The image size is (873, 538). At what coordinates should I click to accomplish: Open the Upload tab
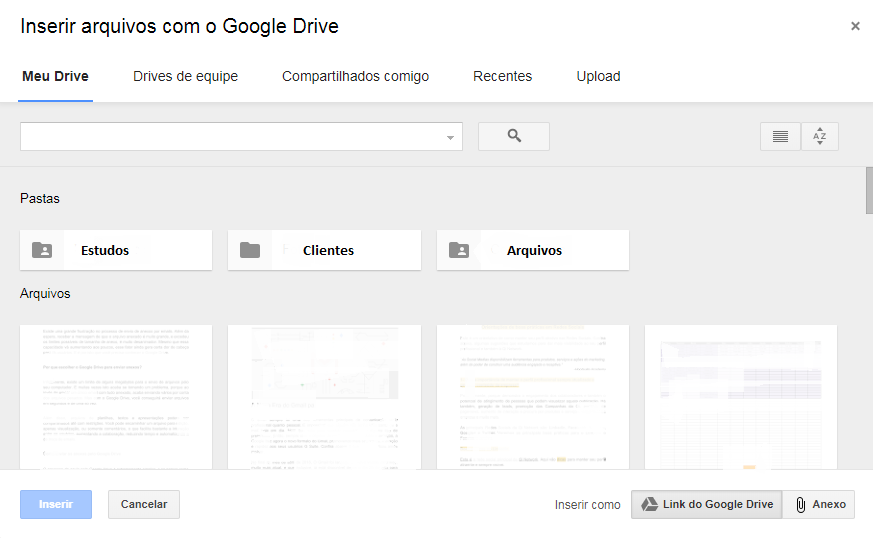(x=599, y=76)
